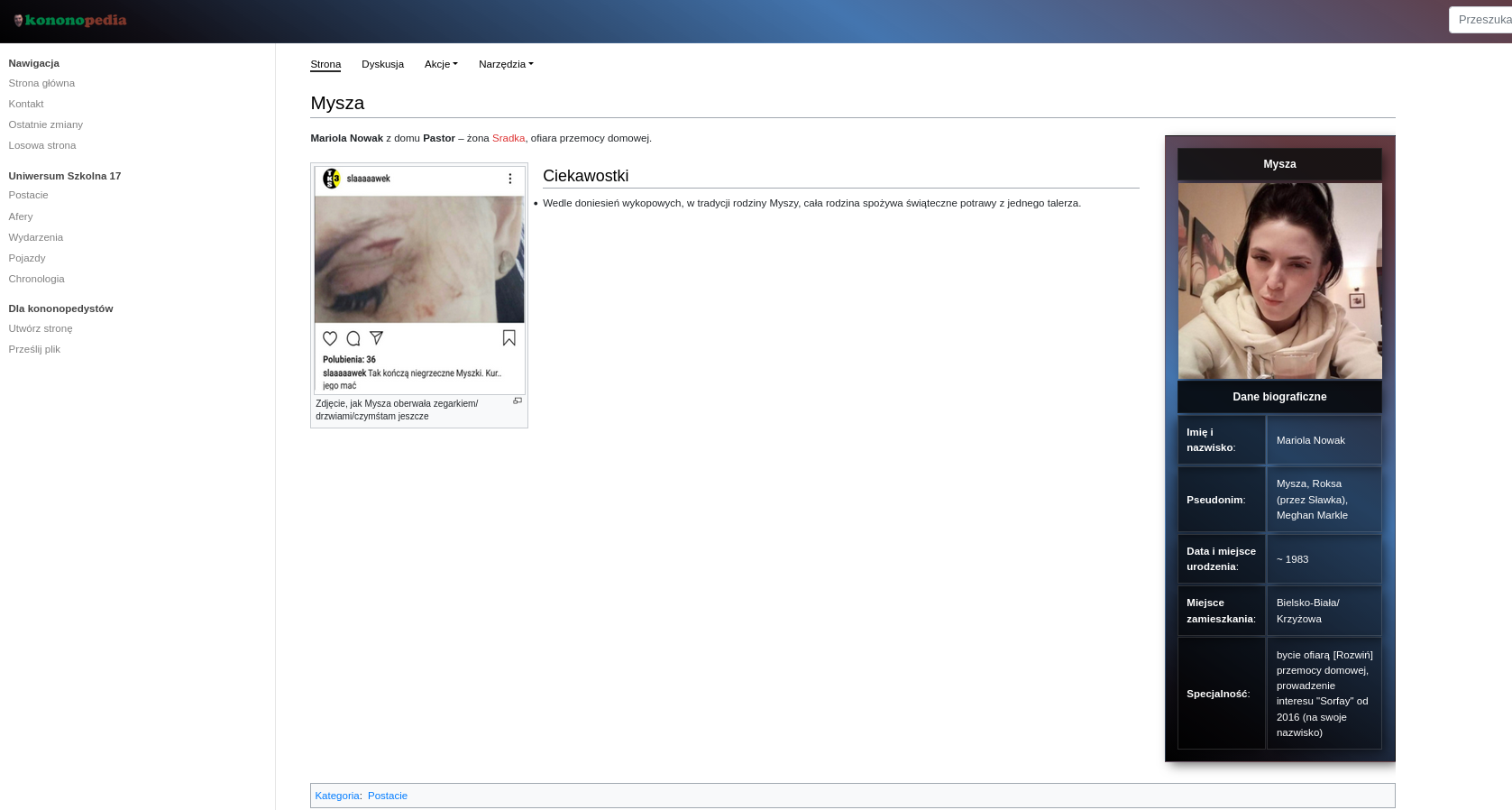Go to Strona główna in the sidebar
Viewport: 1512px width, 810px height.
(41, 83)
